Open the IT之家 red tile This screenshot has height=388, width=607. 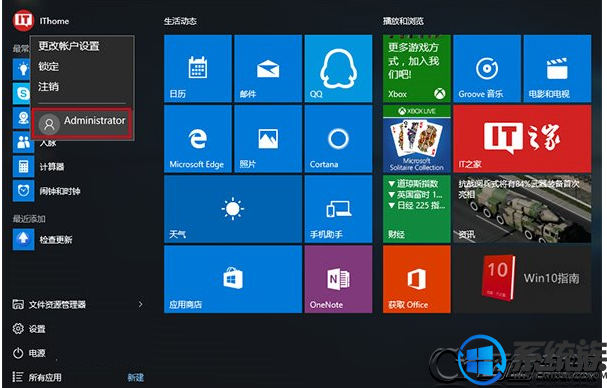522,139
